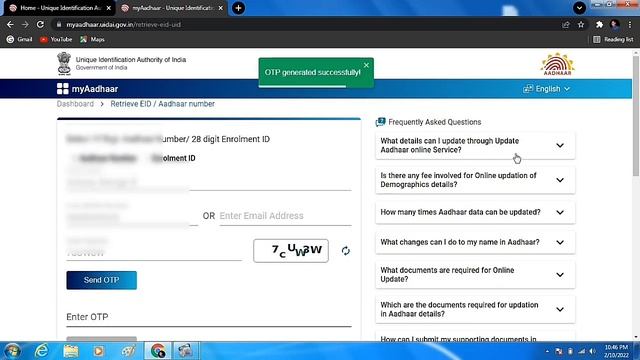This screenshot has width=640, height=360.
Task: Show hidden system tray icons
Action: 547,351
